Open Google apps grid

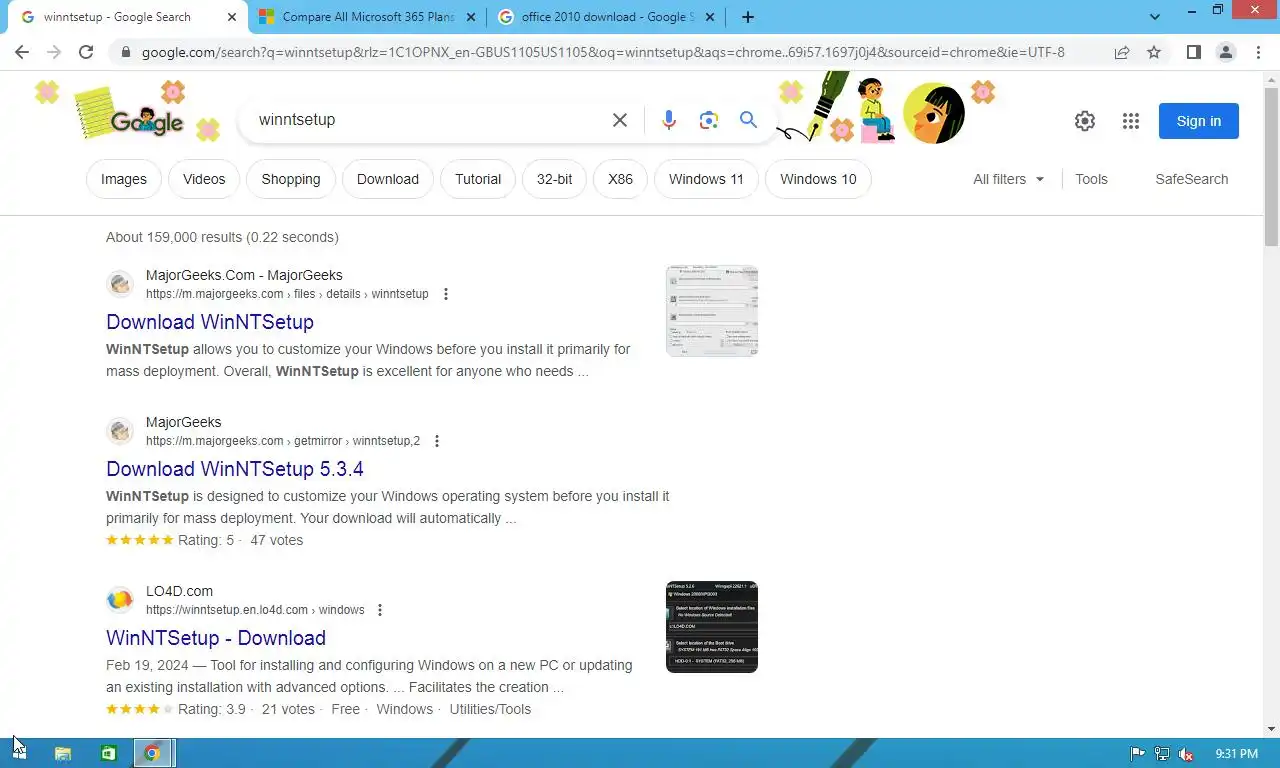1131,121
